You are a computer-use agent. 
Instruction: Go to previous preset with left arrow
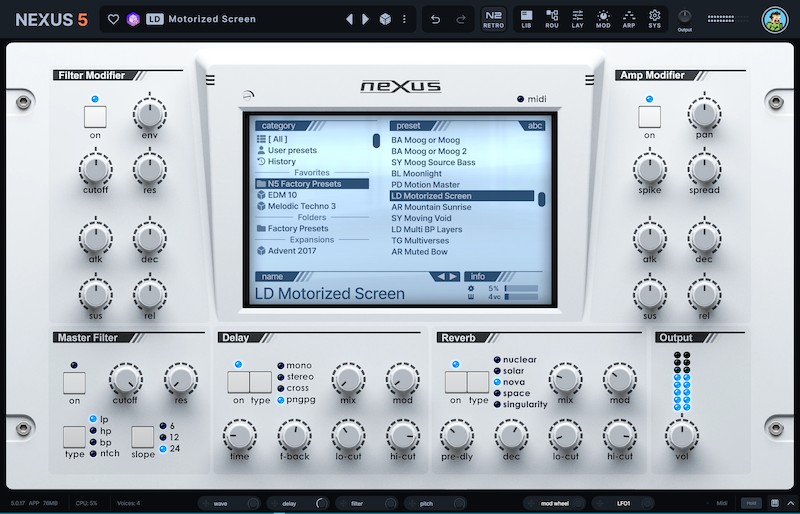coord(349,19)
